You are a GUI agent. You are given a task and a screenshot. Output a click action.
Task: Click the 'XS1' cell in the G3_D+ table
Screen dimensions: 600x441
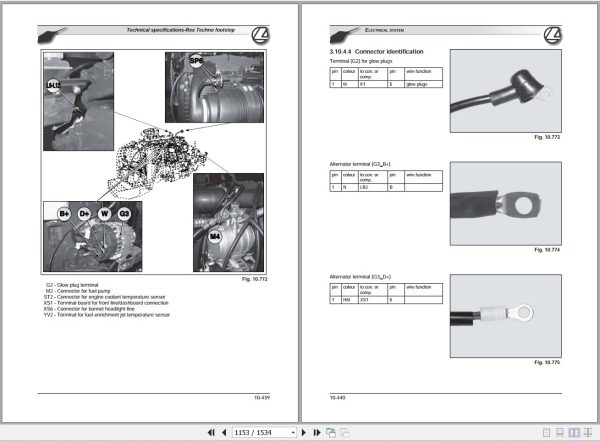click(373, 300)
